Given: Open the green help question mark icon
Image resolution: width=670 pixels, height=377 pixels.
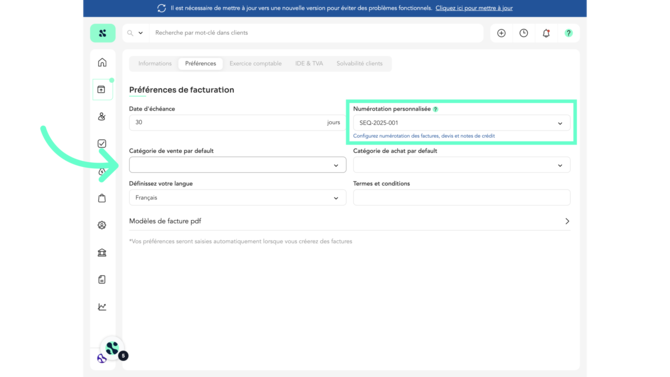Looking at the screenshot, I should tap(568, 33).
